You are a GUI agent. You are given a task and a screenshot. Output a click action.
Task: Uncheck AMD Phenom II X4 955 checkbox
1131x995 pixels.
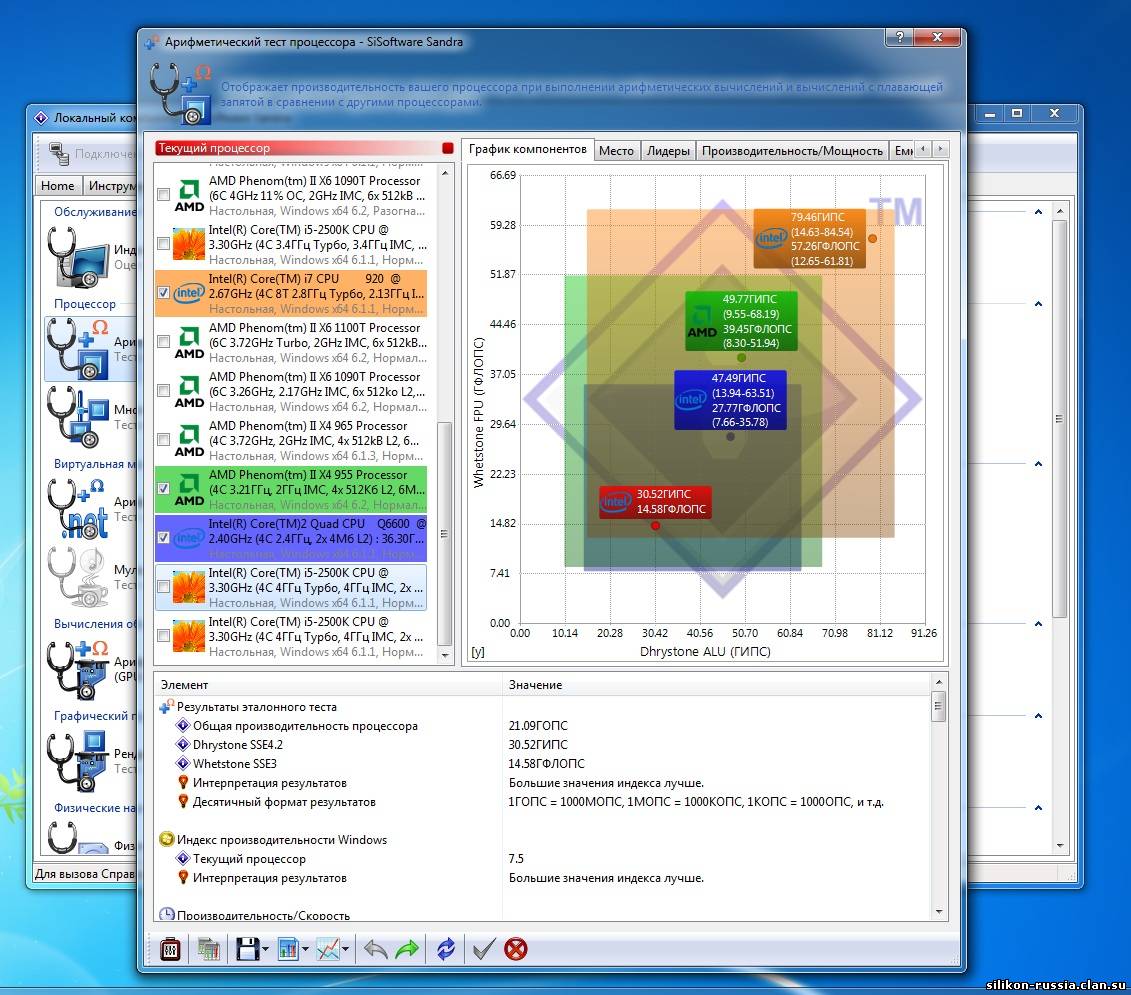pyautogui.click(x=164, y=488)
